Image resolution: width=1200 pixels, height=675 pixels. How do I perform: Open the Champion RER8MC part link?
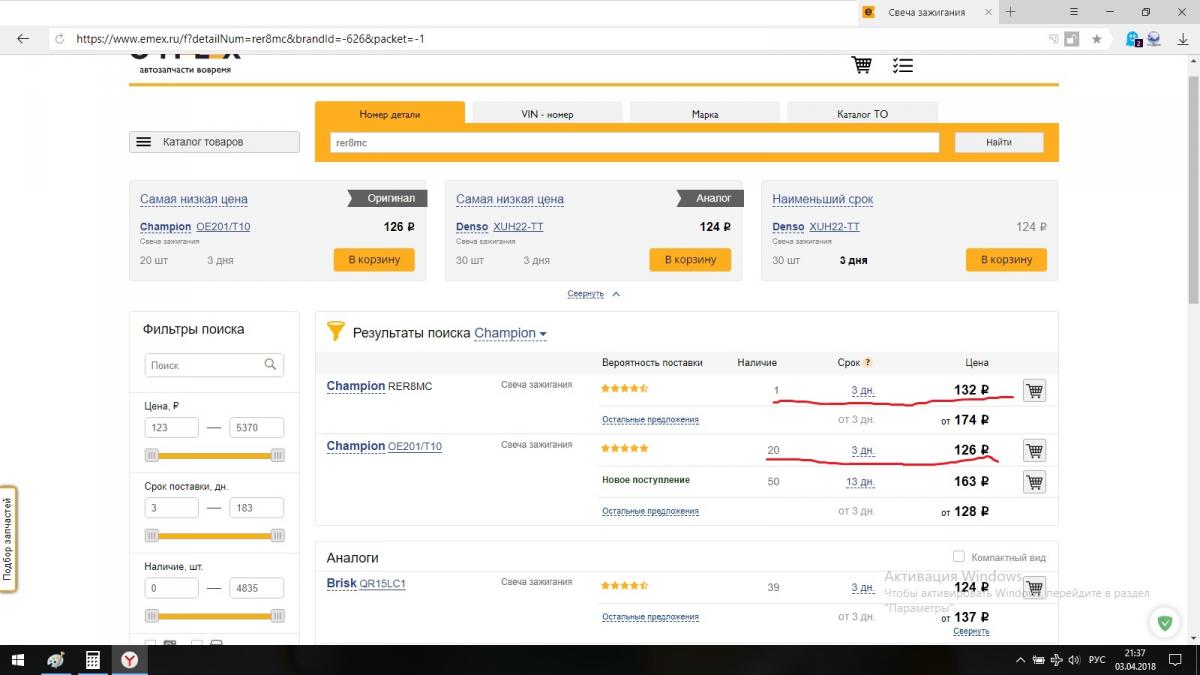pos(379,386)
